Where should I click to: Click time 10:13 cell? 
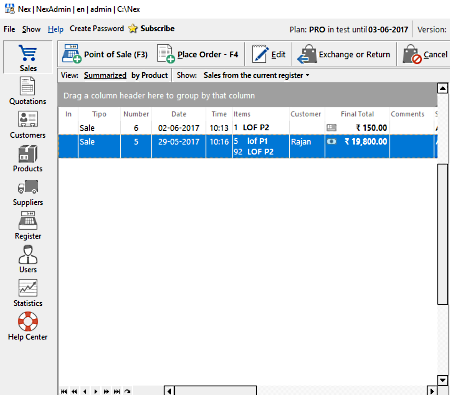(219, 128)
